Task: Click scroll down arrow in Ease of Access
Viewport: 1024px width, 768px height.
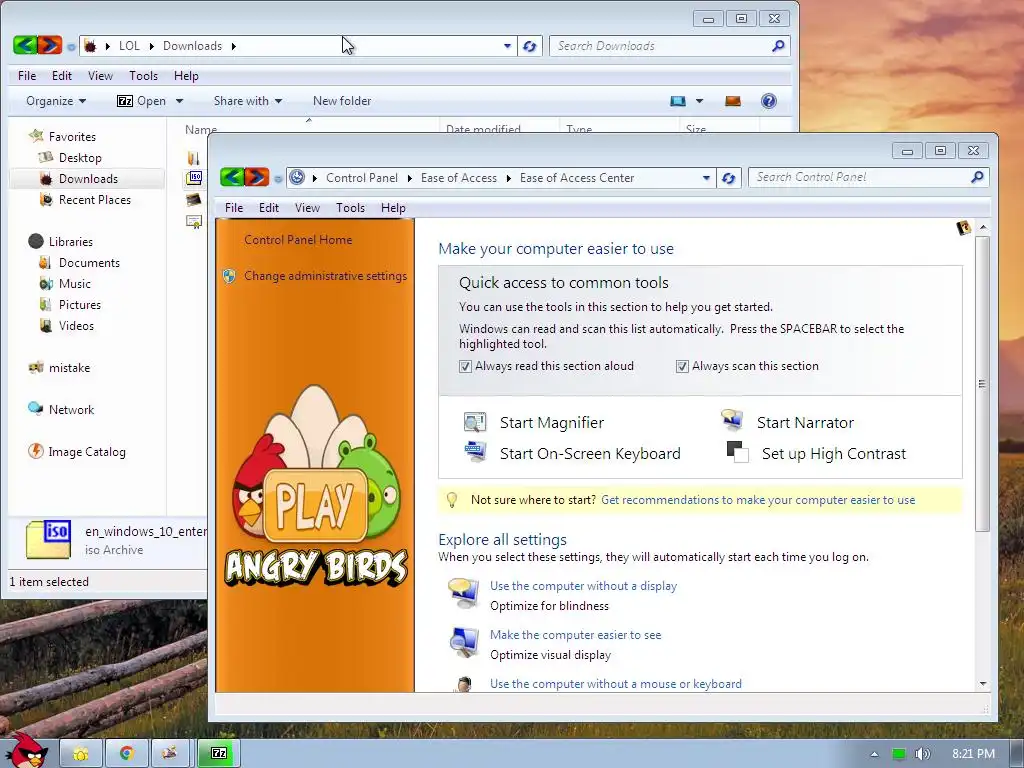Action: click(x=983, y=684)
